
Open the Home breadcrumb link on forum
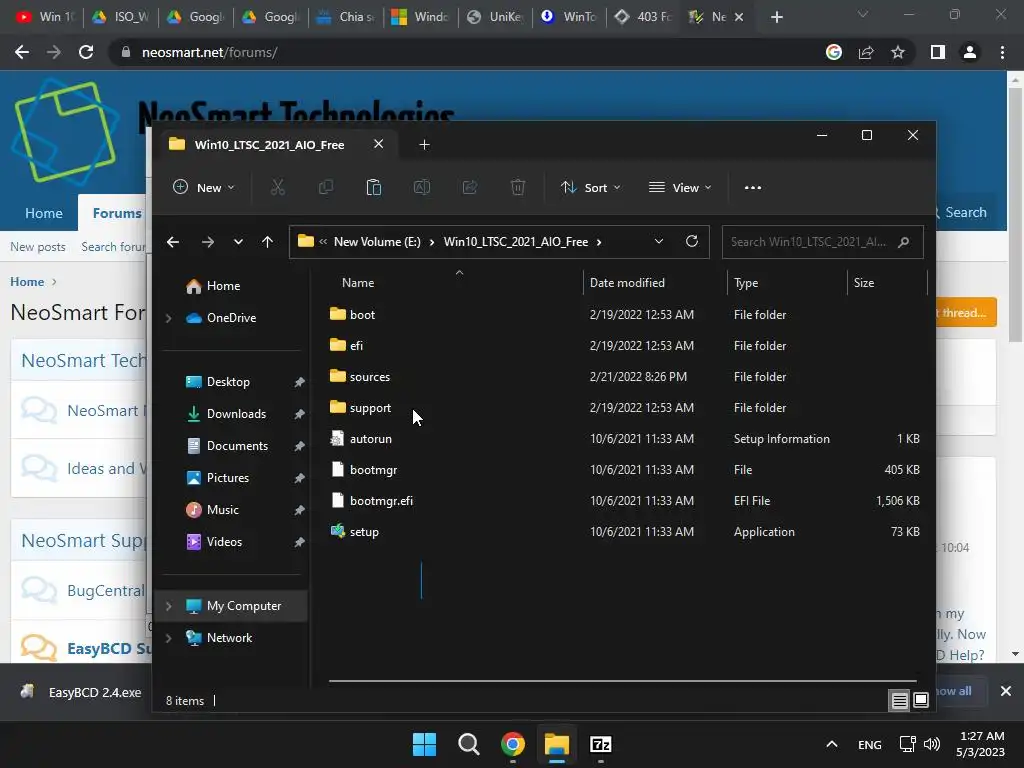pos(27,282)
